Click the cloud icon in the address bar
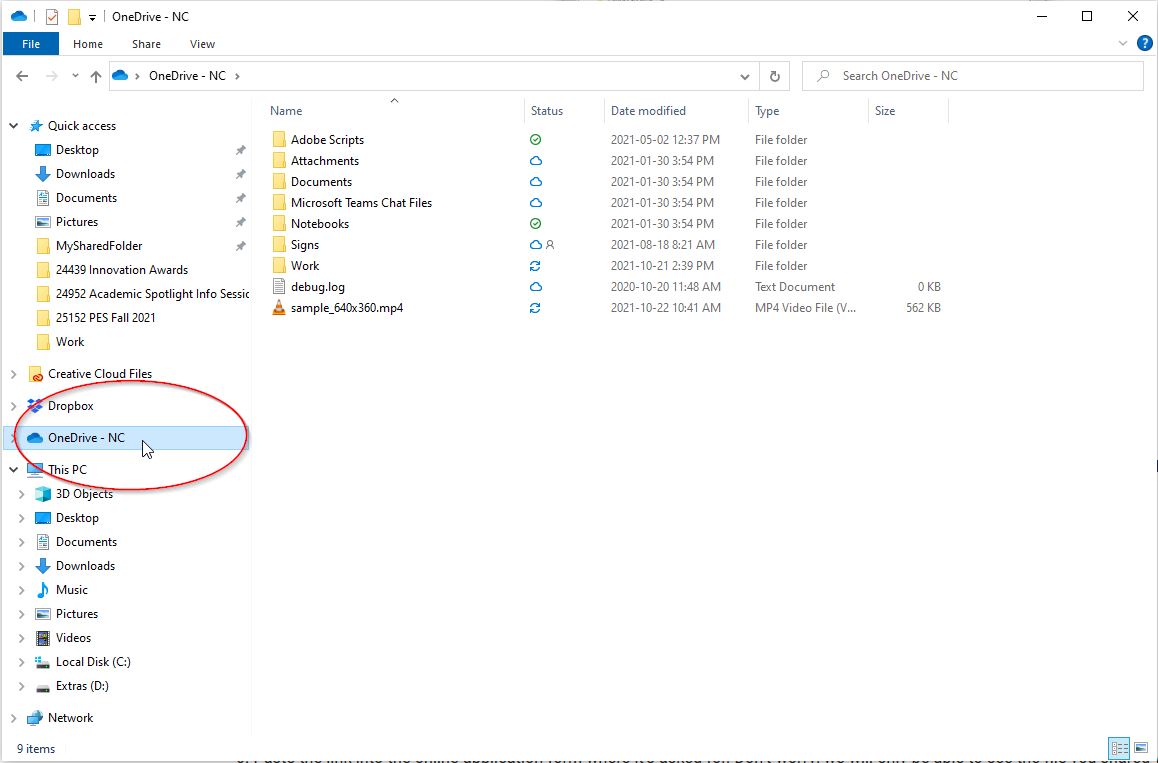Viewport: 1158px width, 763px height. pos(120,75)
